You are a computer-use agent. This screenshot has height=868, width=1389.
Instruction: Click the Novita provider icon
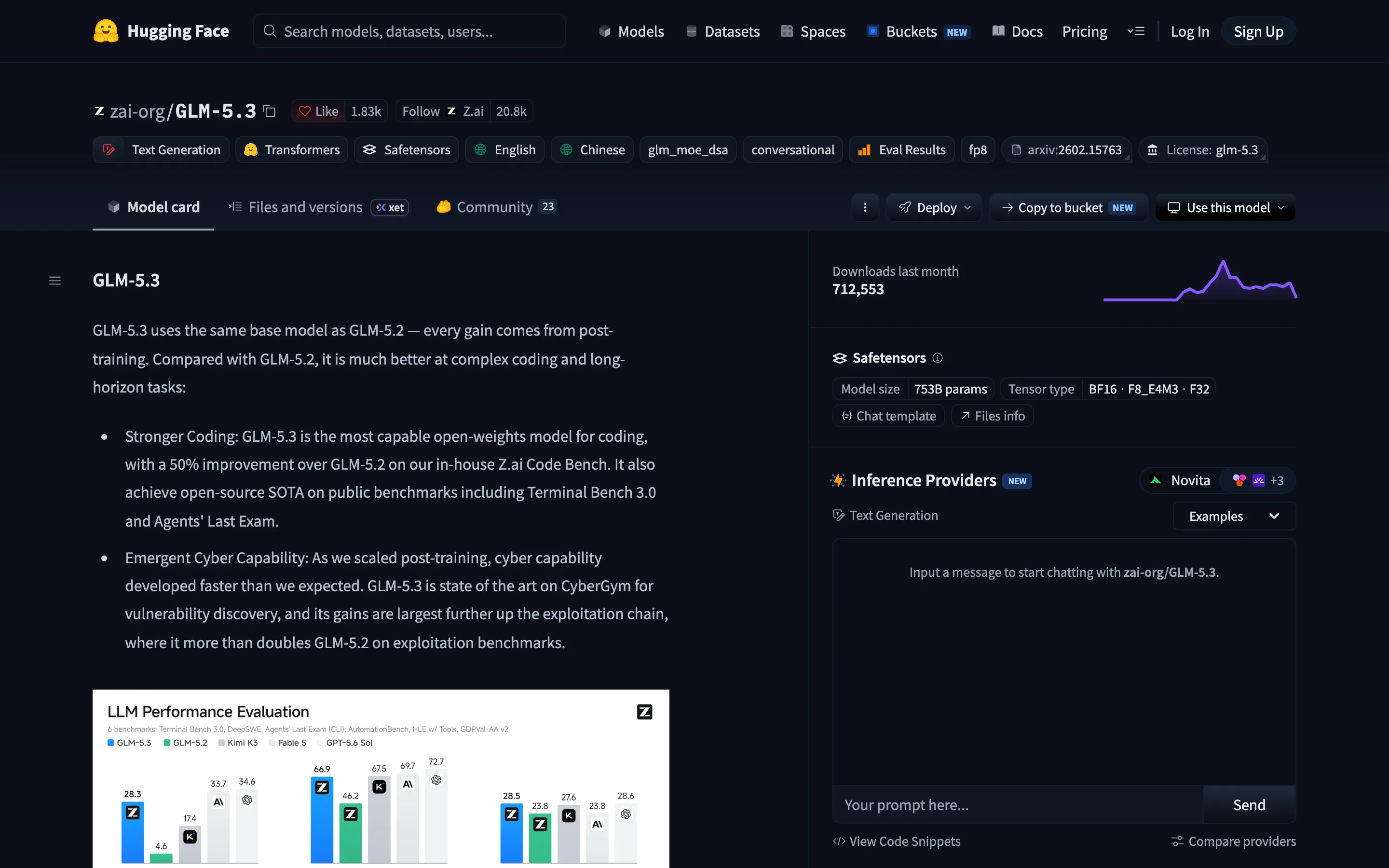tap(1156, 480)
